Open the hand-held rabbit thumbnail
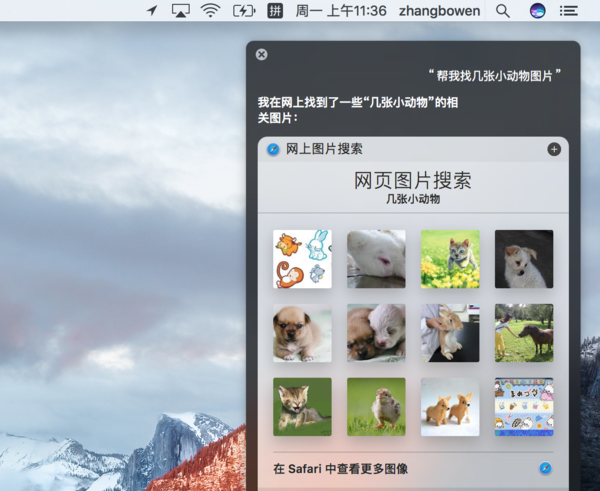 pos(450,333)
